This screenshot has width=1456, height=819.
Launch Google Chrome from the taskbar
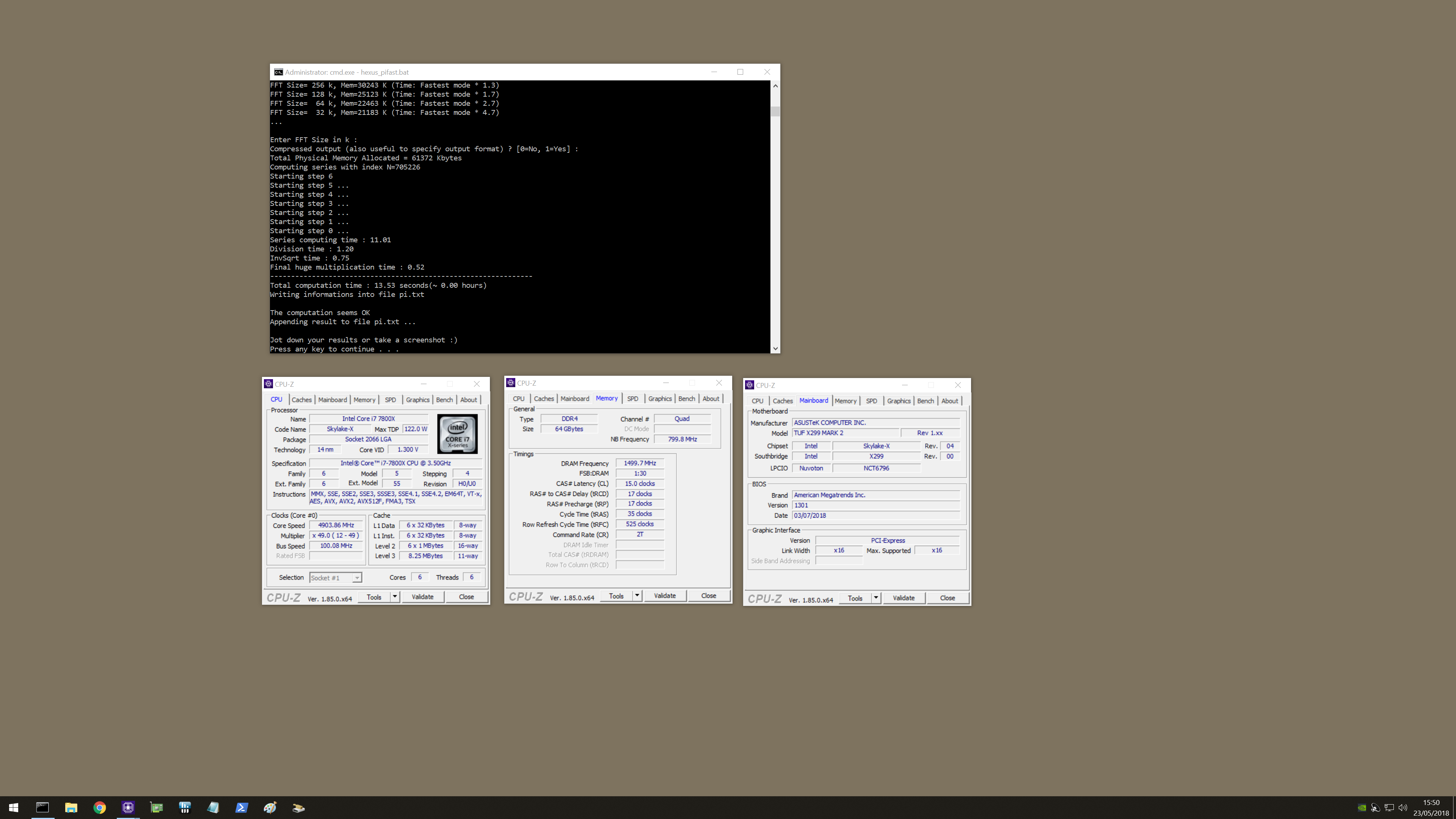pyautogui.click(x=99, y=808)
